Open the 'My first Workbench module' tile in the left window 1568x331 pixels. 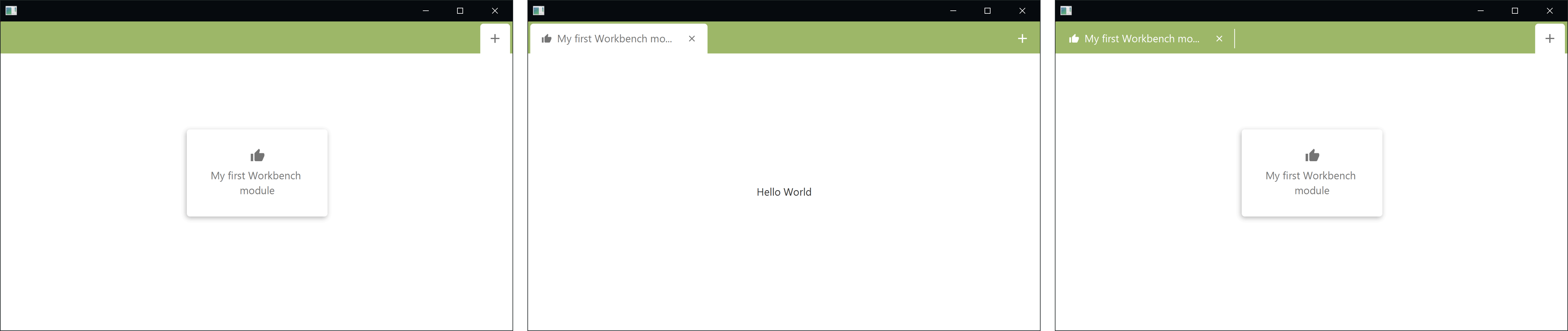[257, 183]
